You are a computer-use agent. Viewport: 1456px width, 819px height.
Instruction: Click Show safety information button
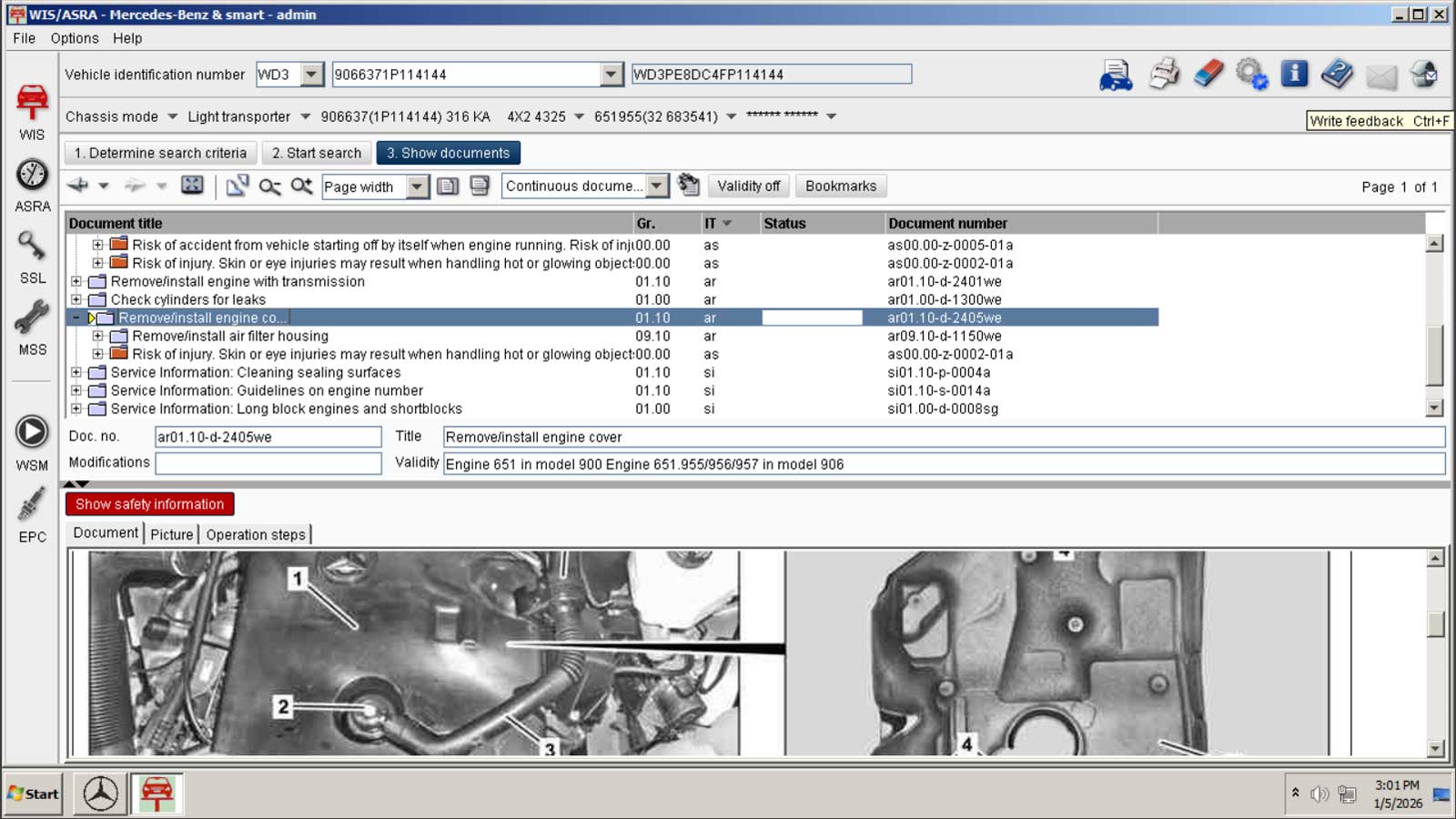tap(149, 504)
